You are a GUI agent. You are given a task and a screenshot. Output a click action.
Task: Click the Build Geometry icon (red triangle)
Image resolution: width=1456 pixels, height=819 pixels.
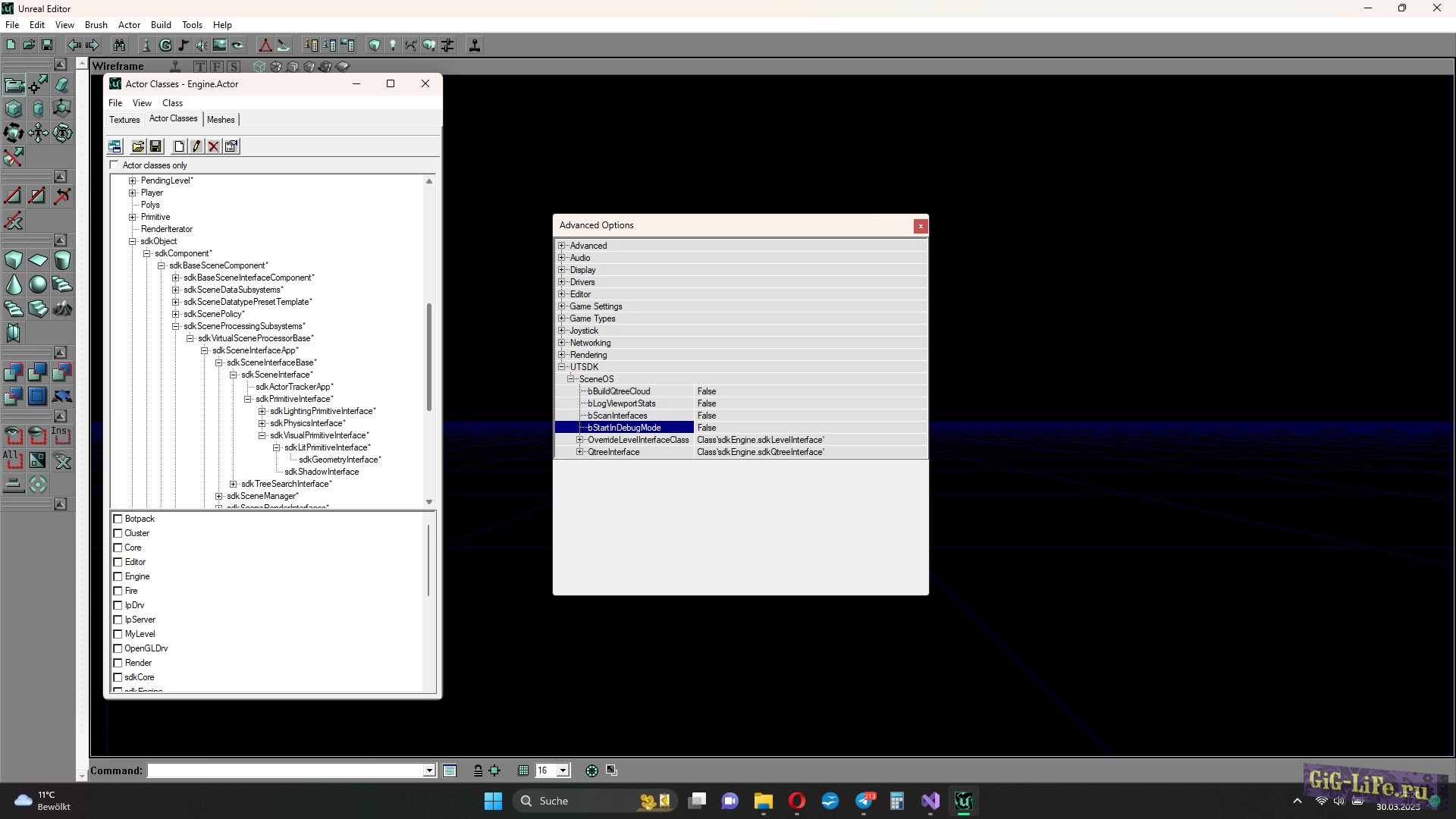(x=266, y=45)
